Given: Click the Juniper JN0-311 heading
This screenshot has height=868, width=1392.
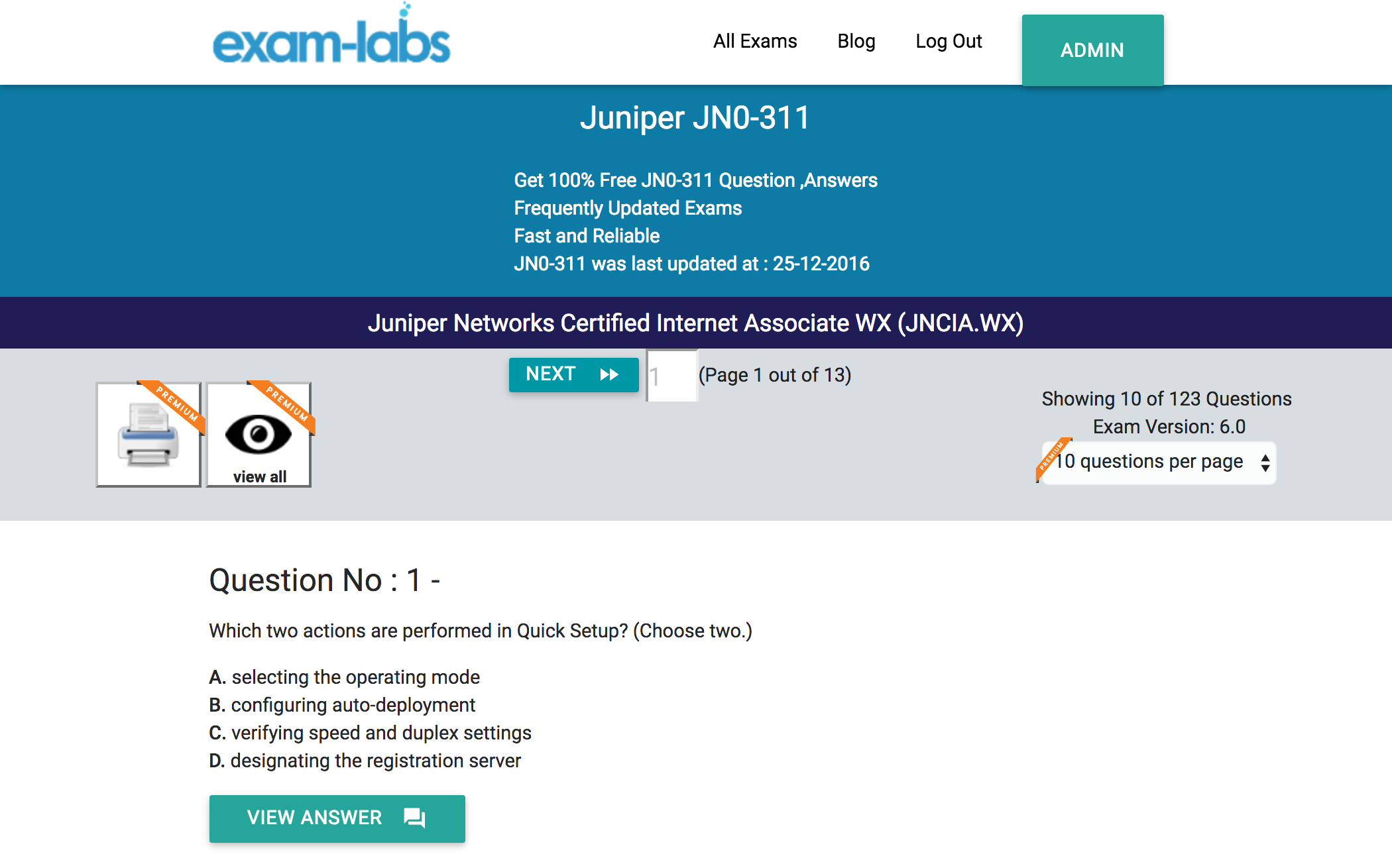Looking at the screenshot, I should pos(695,118).
